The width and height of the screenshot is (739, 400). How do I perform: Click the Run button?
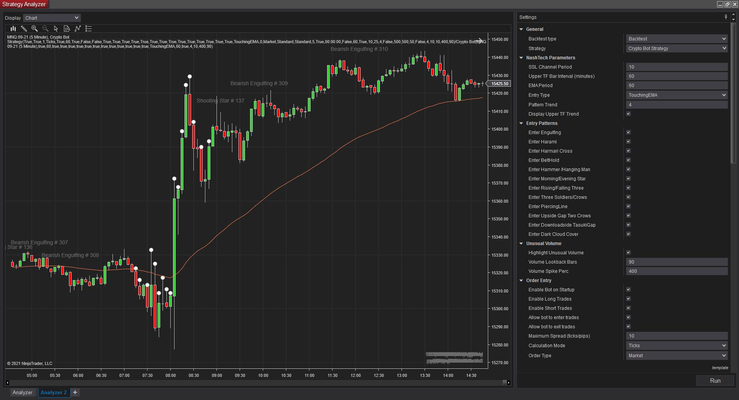715,380
